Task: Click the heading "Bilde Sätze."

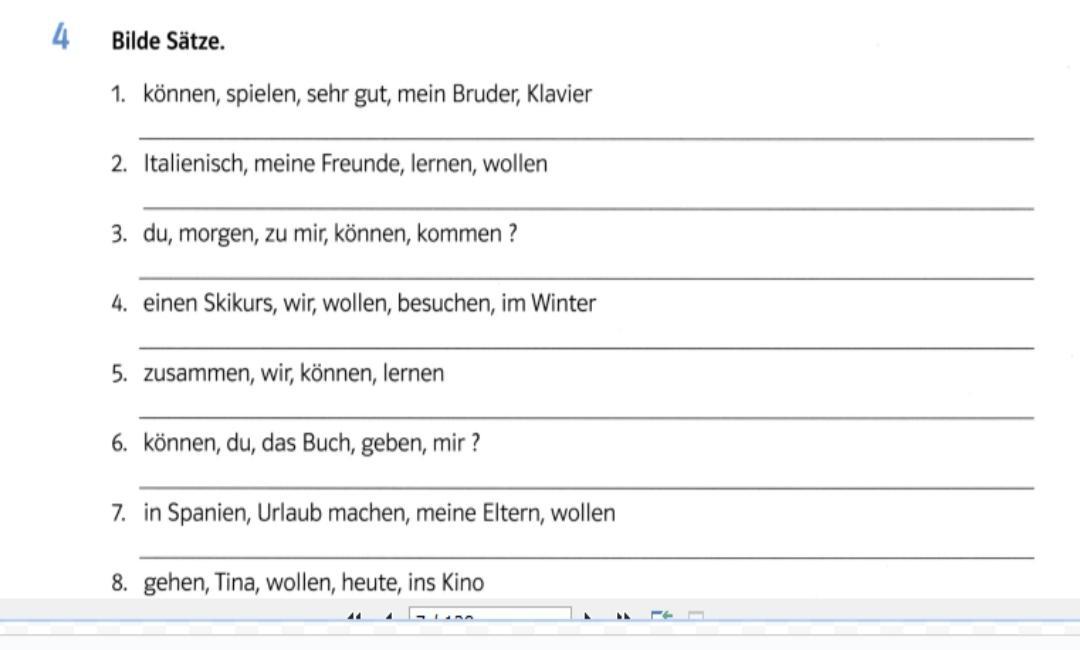Action: tap(168, 42)
